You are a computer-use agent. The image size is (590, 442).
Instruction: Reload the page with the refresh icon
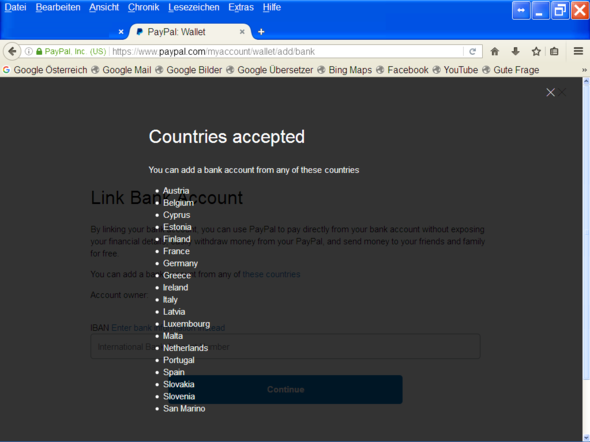(473, 52)
